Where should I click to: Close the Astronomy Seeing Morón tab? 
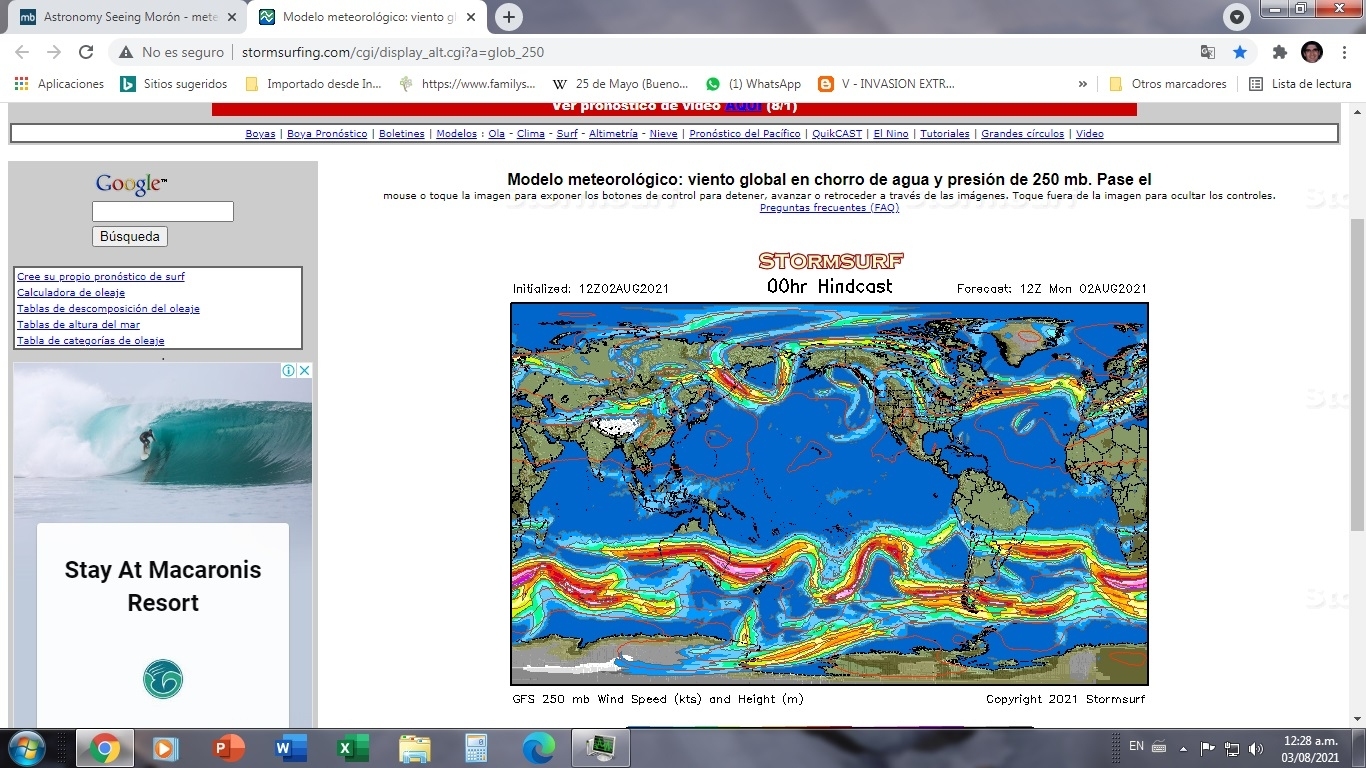(232, 17)
